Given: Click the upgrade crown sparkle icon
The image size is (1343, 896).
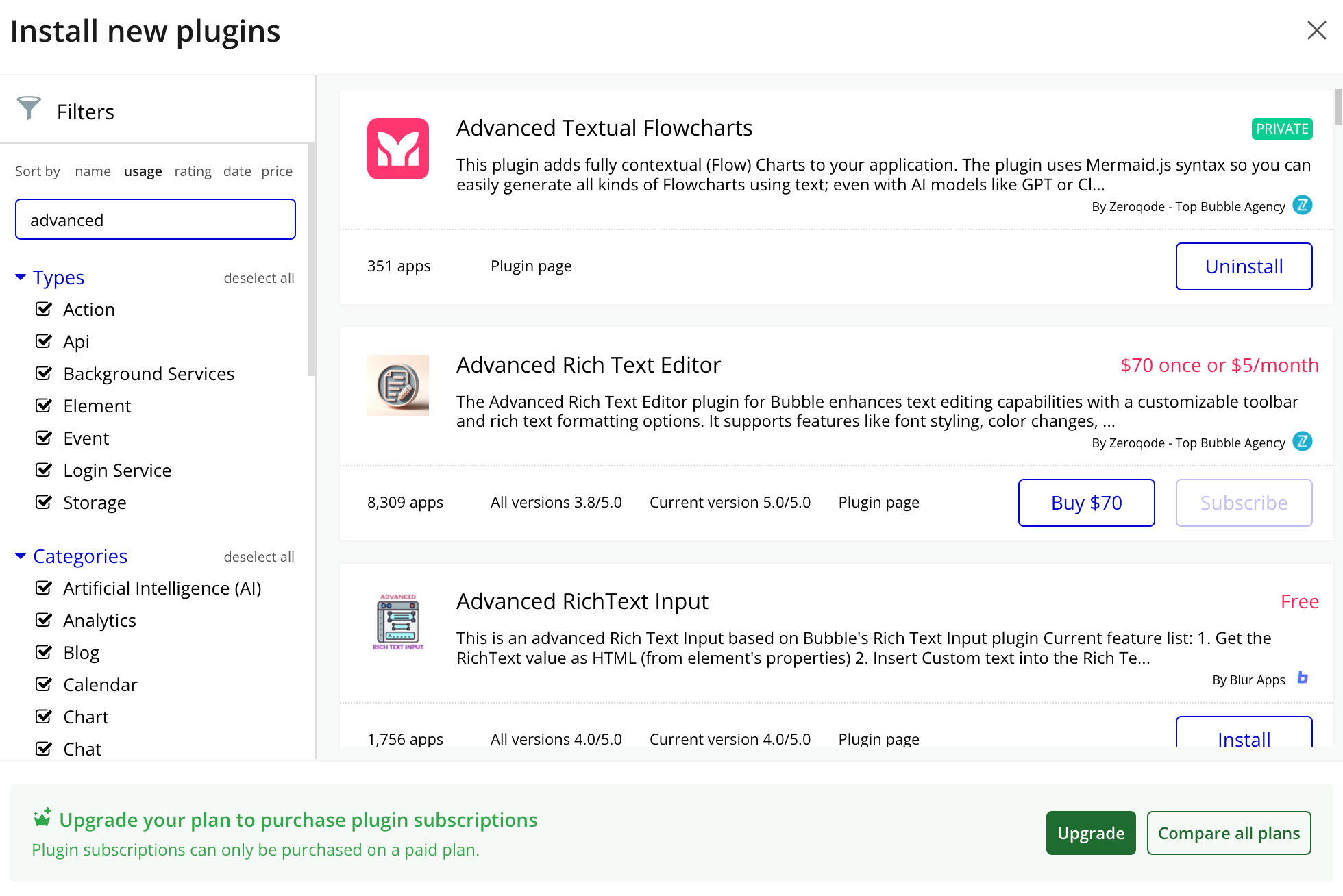Looking at the screenshot, I should pos(42,817).
